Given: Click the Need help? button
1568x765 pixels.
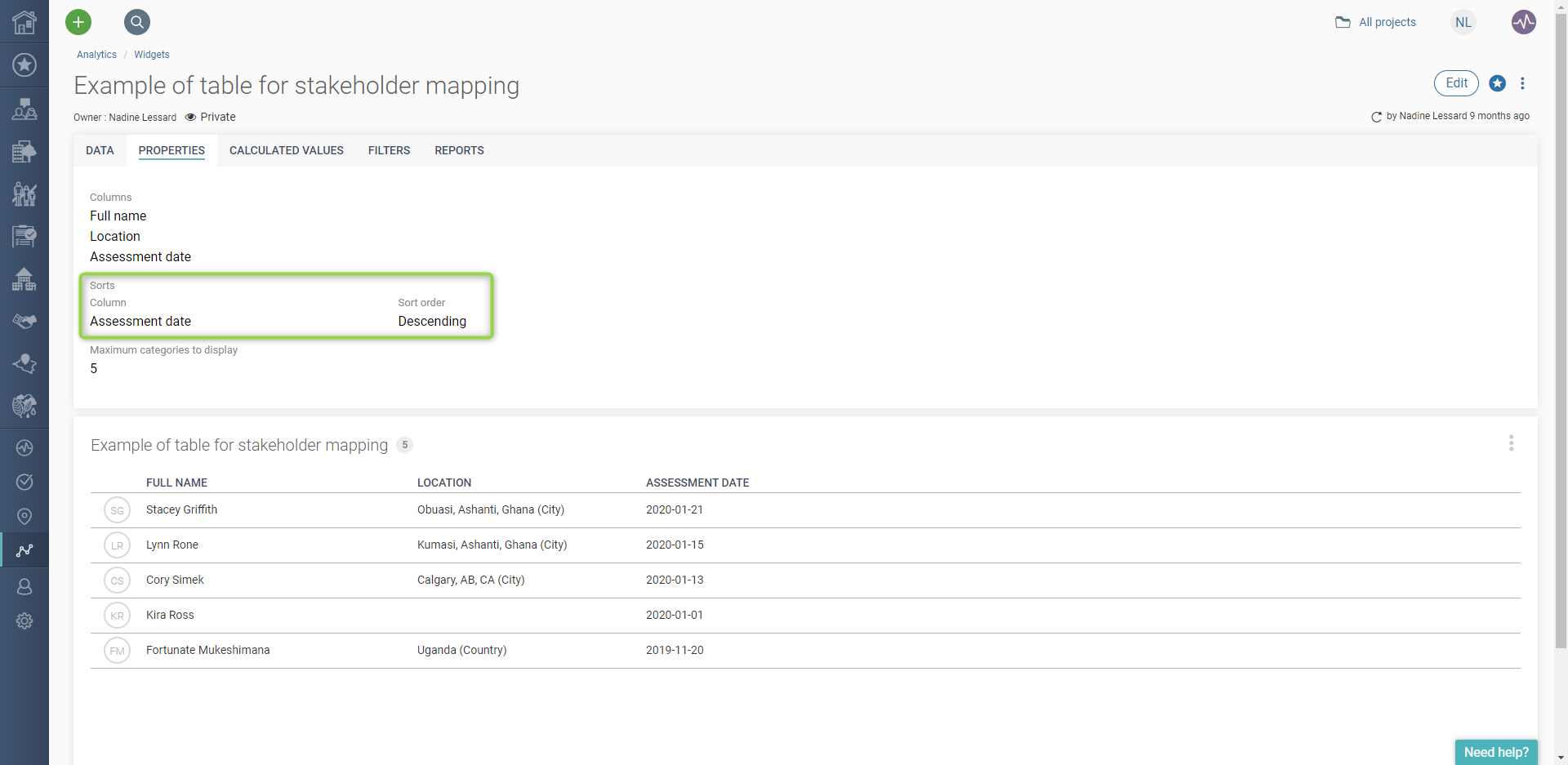Looking at the screenshot, I should coord(1496,752).
